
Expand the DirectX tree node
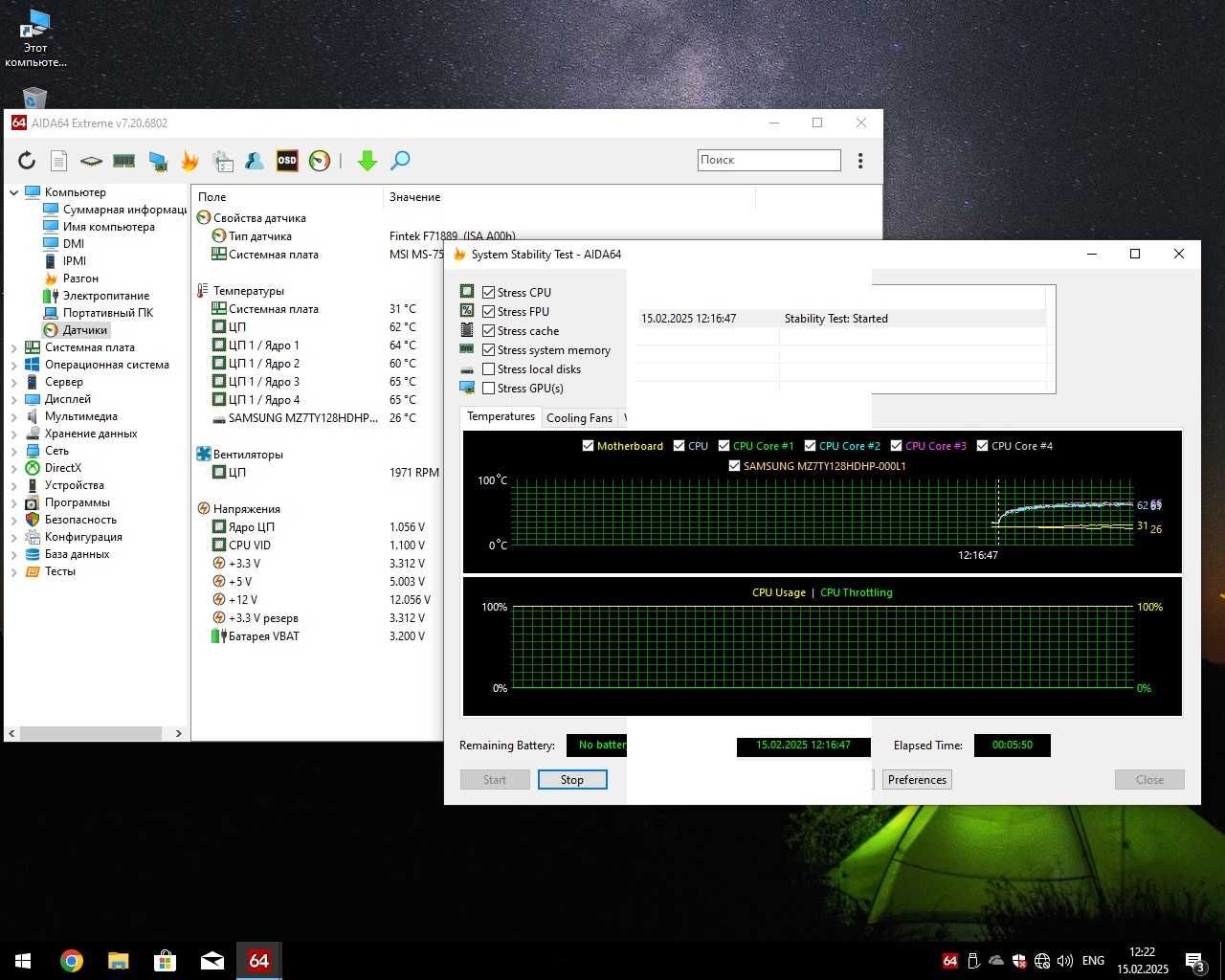click(x=14, y=468)
